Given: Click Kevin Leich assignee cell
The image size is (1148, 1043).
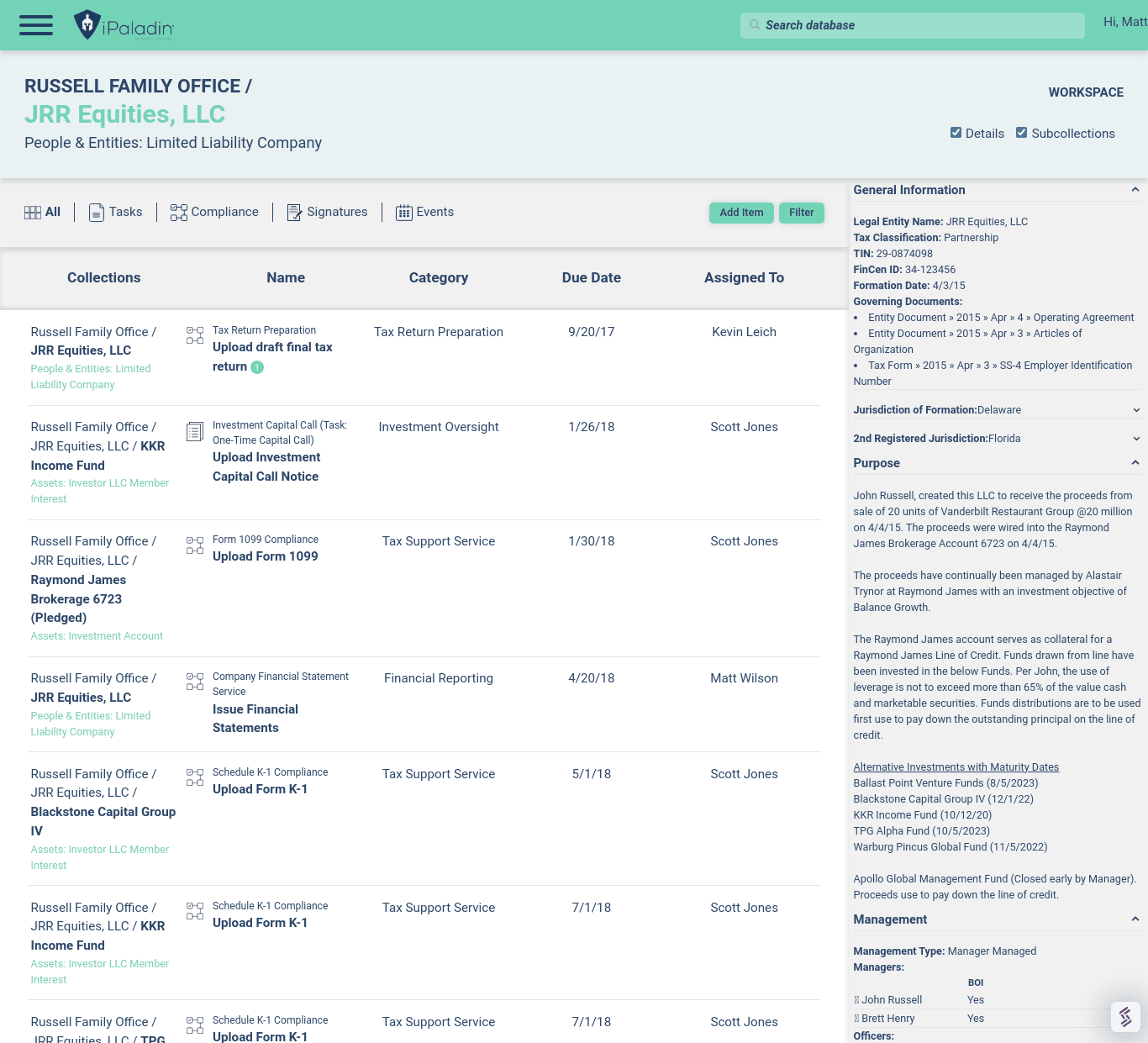Looking at the screenshot, I should point(744,332).
